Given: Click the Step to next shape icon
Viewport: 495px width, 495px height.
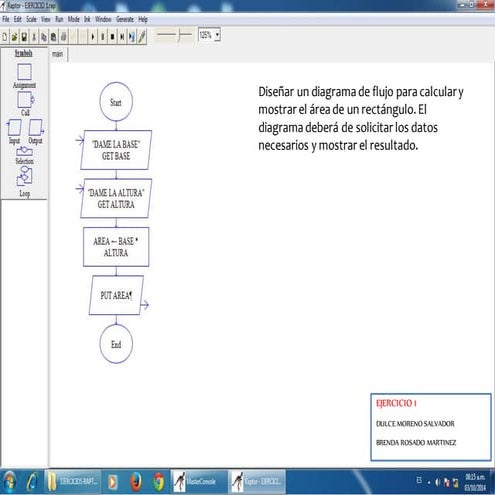Looking at the screenshot, I should 122,37.
